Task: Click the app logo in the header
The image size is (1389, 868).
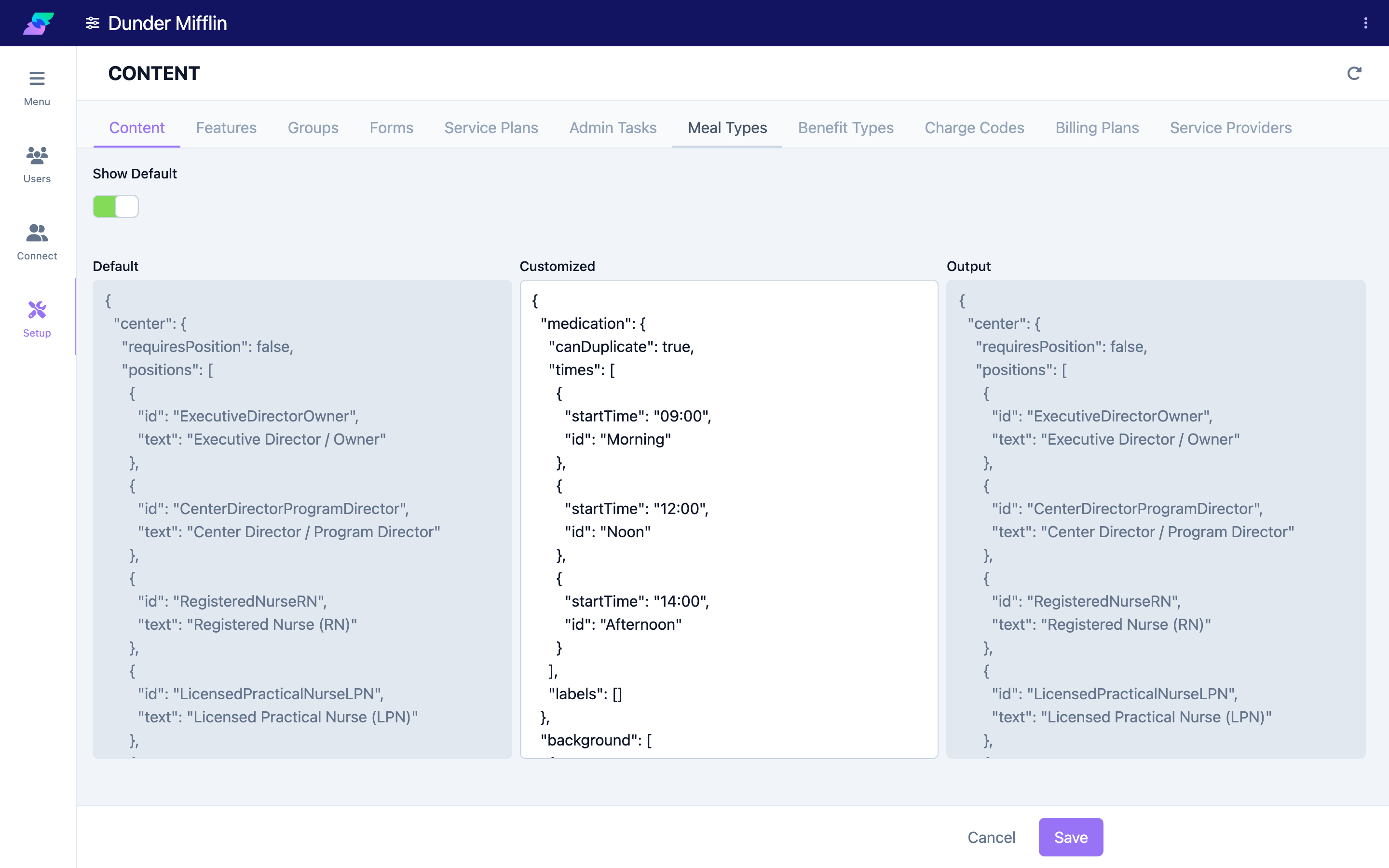Action: [39, 23]
